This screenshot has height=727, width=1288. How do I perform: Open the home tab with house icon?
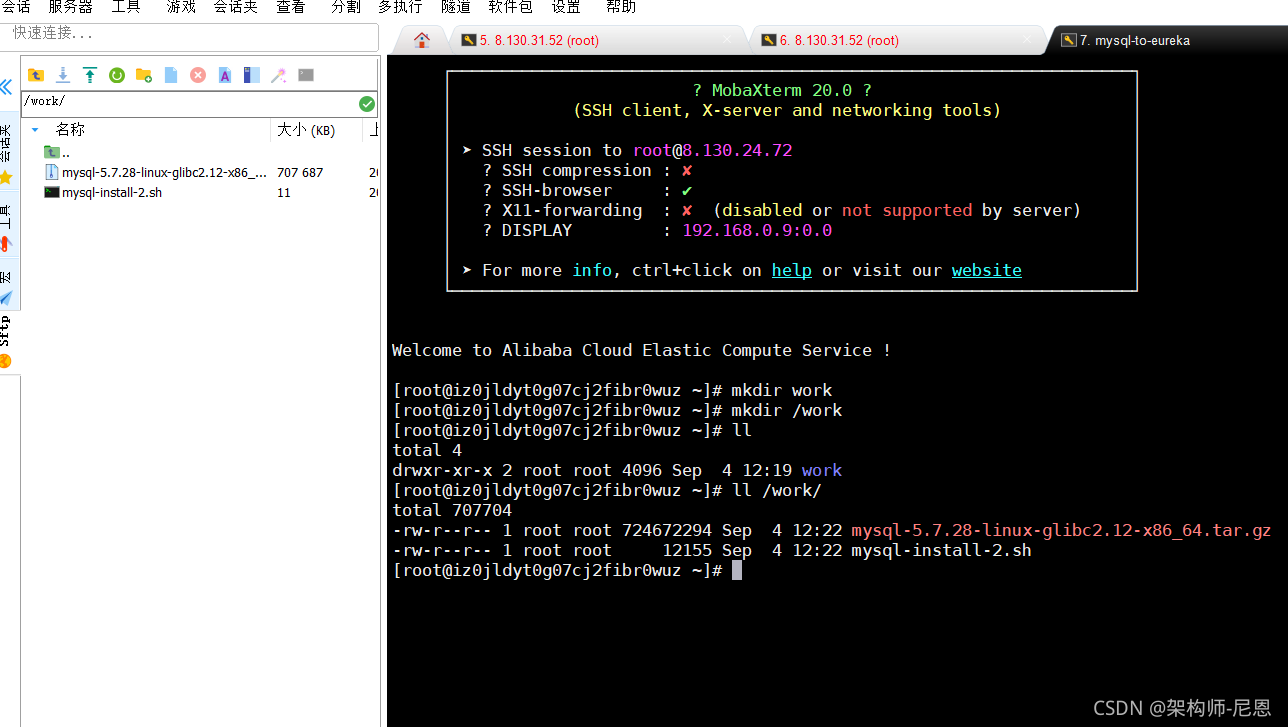point(422,40)
